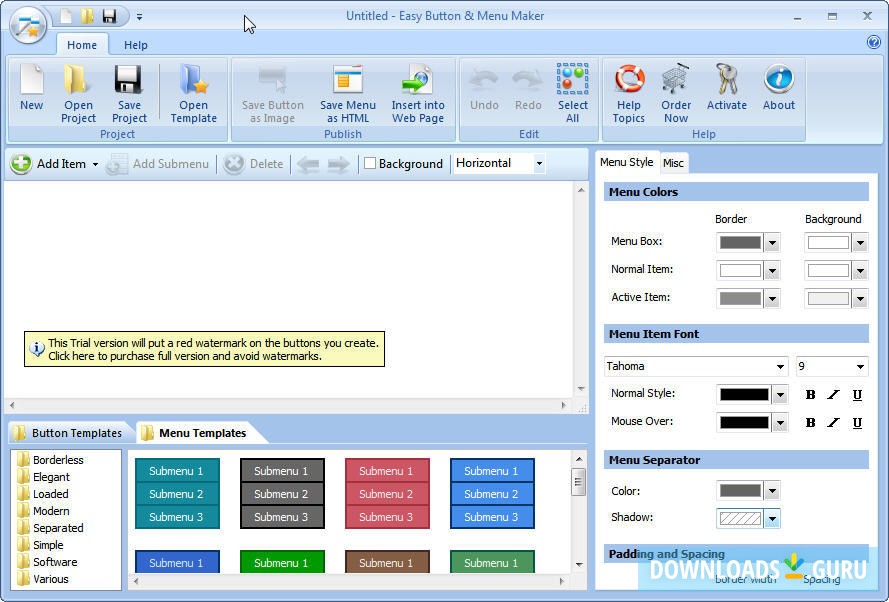Image resolution: width=889 pixels, height=602 pixels.
Task: Click the New project icon
Action: [31, 82]
